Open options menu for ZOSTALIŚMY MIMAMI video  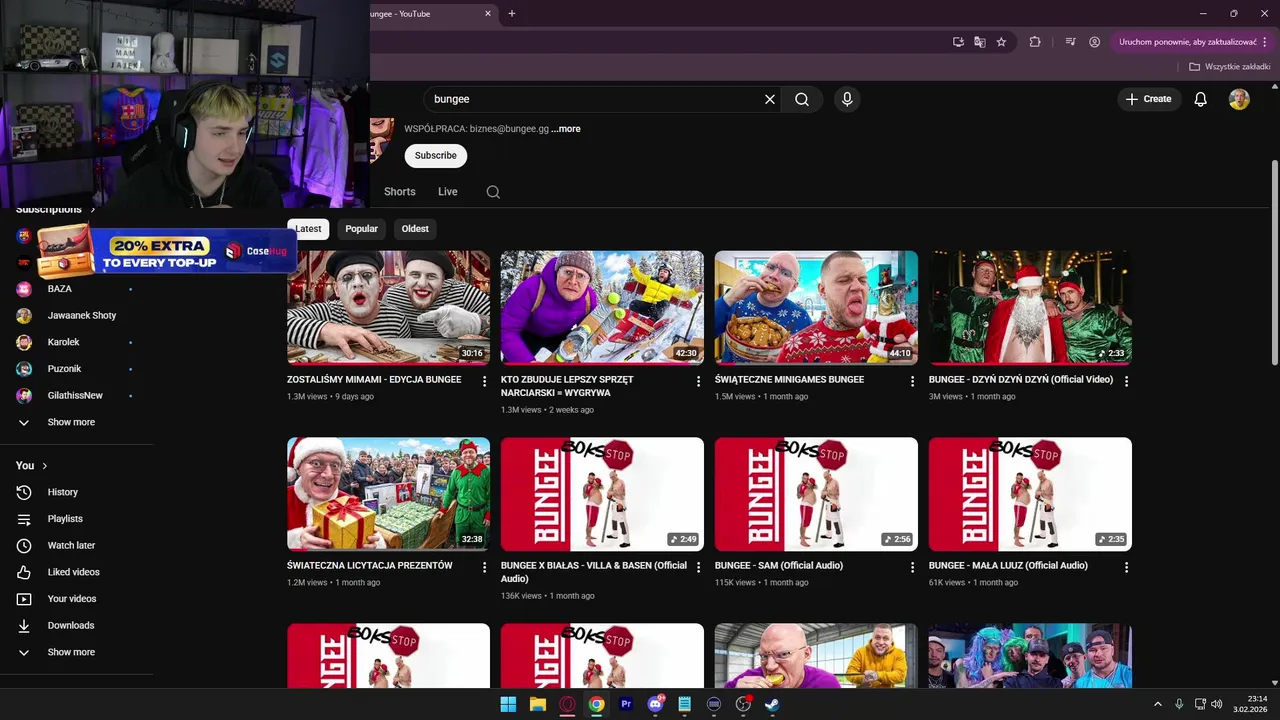coord(485,381)
